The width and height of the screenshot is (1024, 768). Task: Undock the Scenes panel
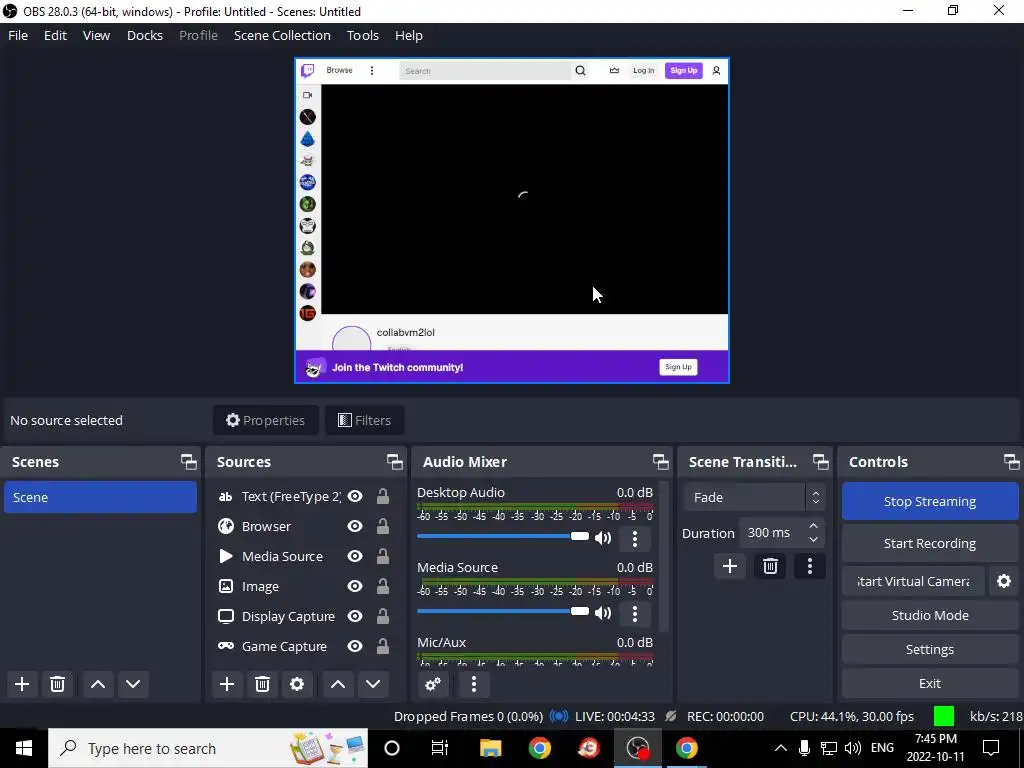click(x=189, y=462)
